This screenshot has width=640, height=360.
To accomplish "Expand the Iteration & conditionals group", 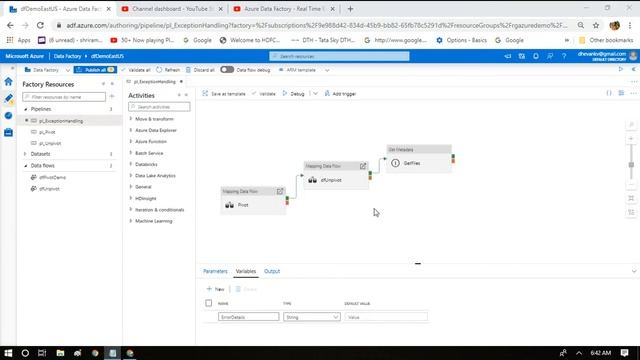I will (x=131, y=209).
